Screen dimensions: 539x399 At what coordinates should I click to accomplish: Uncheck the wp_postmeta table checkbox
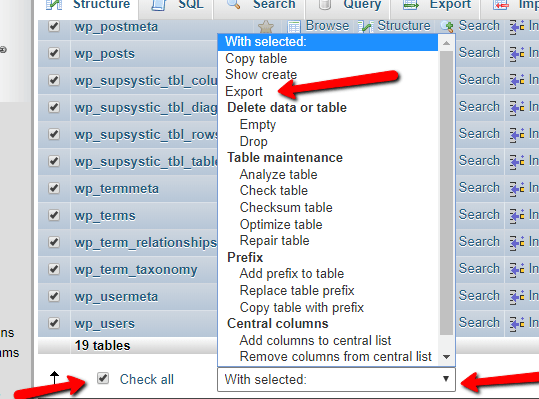(54, 26)
